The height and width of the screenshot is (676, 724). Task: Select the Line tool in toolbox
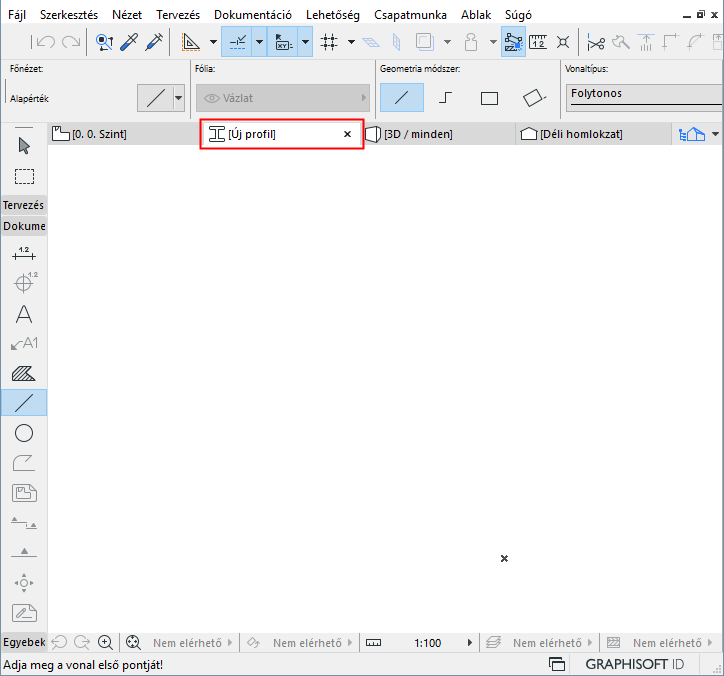pos(24,403)
